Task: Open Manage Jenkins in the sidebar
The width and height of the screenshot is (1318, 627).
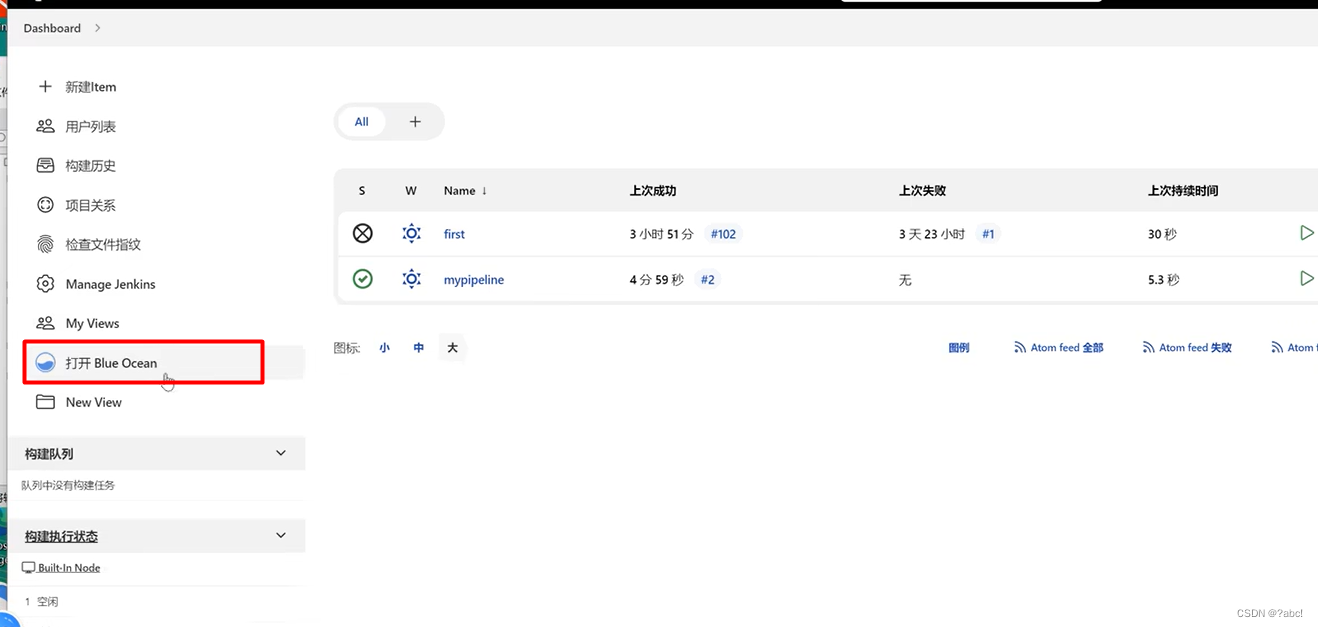Action: pyautogui.click(x=111, y=284)
